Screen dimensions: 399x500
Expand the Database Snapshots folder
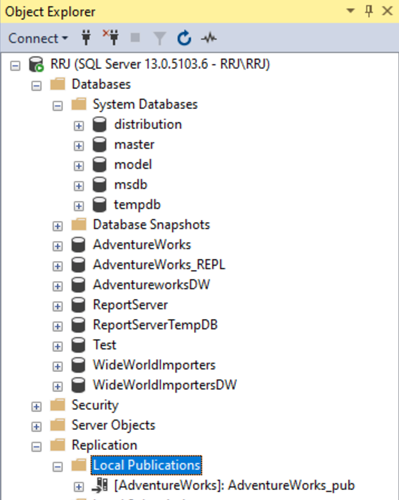(x=58, y=226)
